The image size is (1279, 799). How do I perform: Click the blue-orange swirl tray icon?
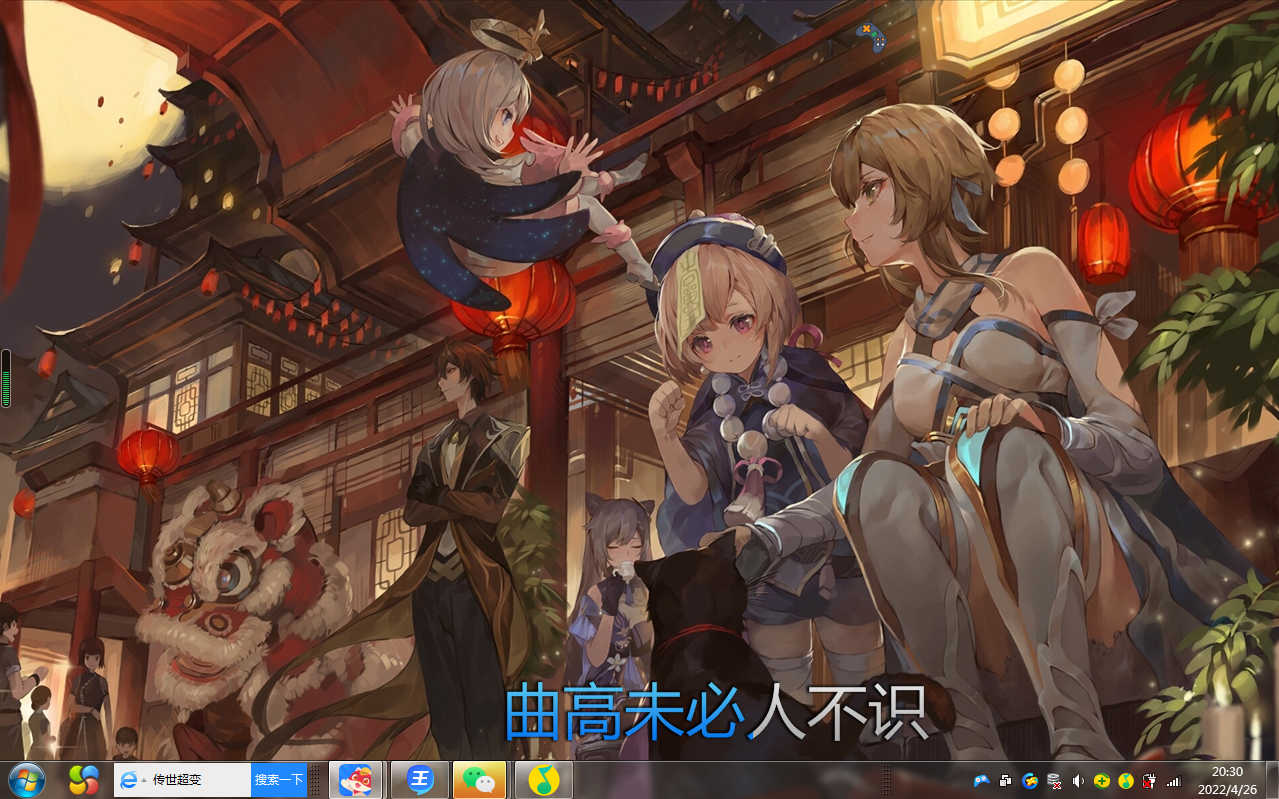click(1030, 780)
